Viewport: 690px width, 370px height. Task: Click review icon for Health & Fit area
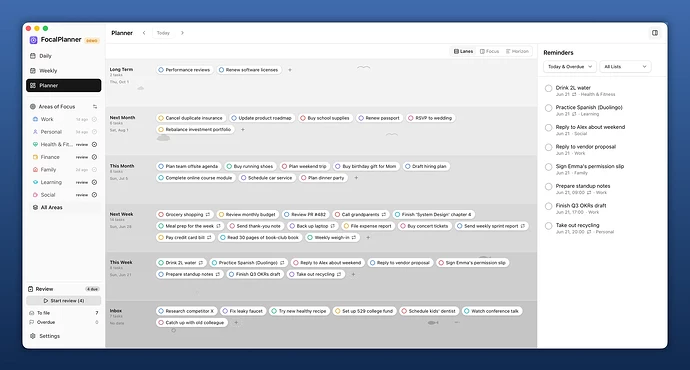(94, 144)
